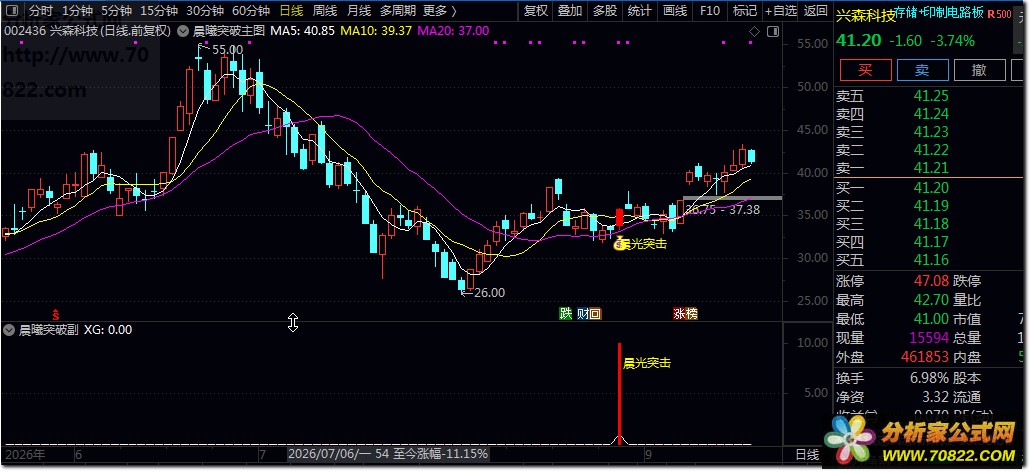The image size is (1032, 472).
Task: Toggle the 复权 adjustment option
Action: [536, 11]
